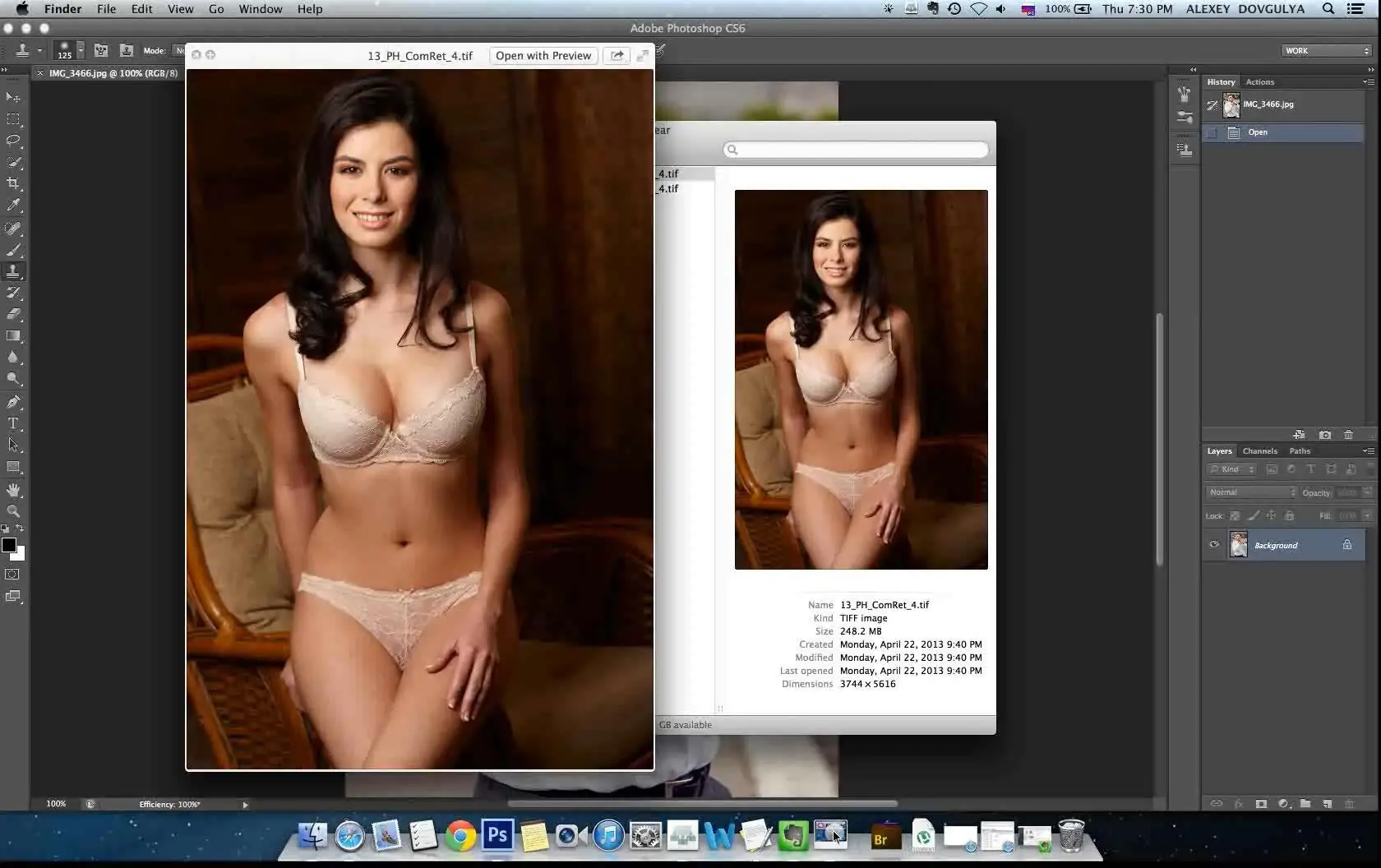Viewport: 1381px width, 868px height.
Task: Select the Rectangular Marquee tool
Action: [x=13, y=119]
